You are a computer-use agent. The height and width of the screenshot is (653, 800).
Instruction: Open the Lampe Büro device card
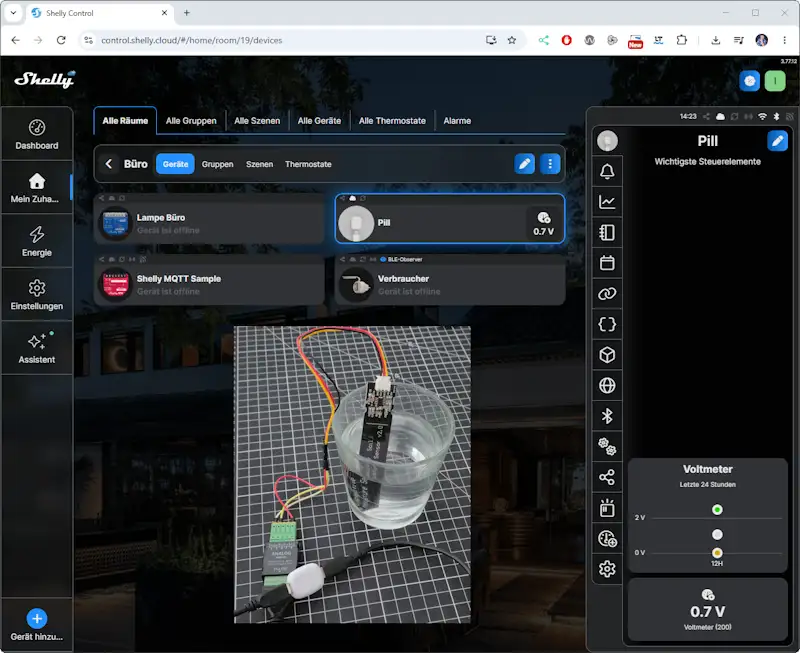click(209, 218)
